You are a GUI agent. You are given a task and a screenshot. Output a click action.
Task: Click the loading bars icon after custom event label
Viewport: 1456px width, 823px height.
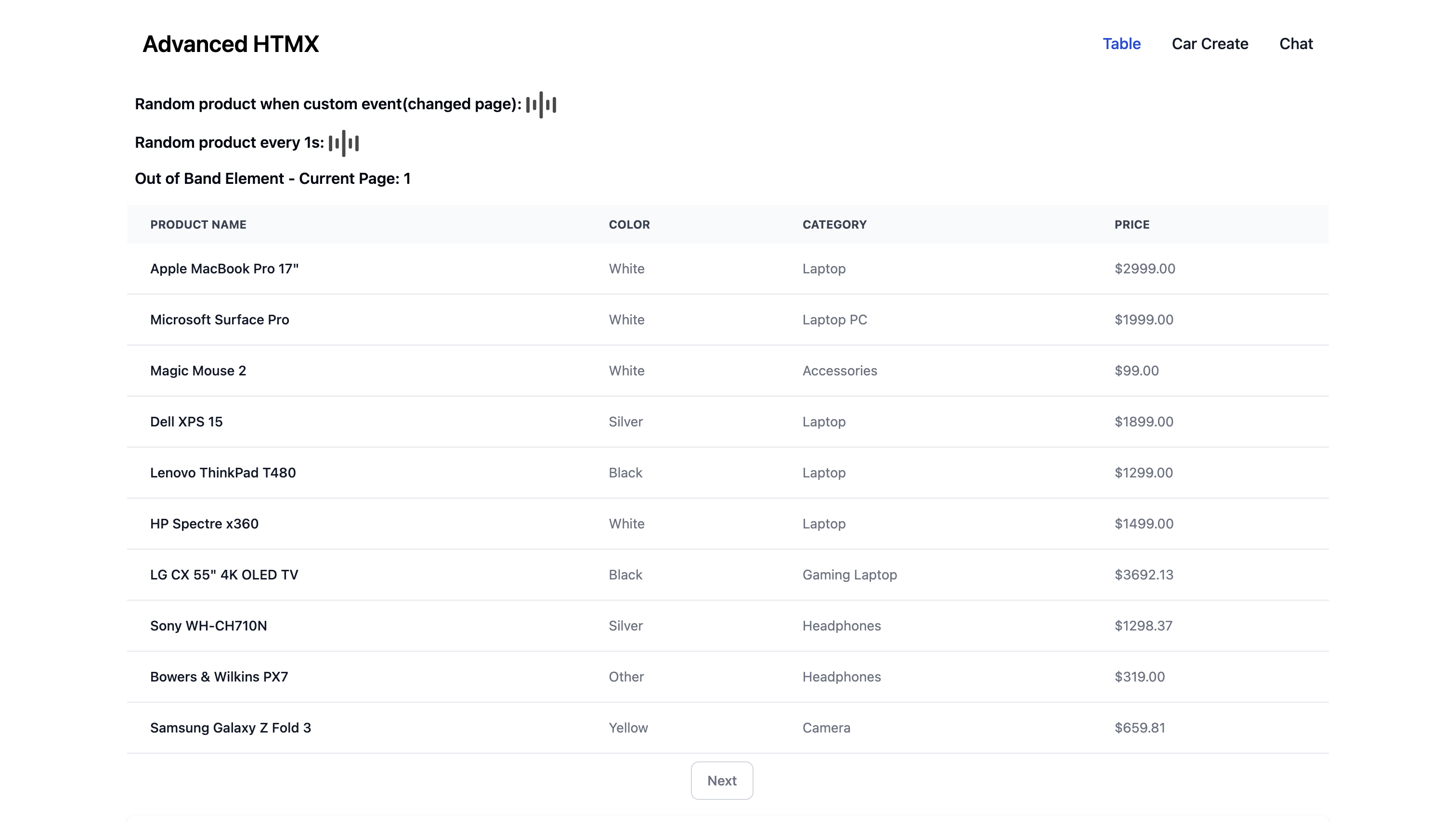541,104
